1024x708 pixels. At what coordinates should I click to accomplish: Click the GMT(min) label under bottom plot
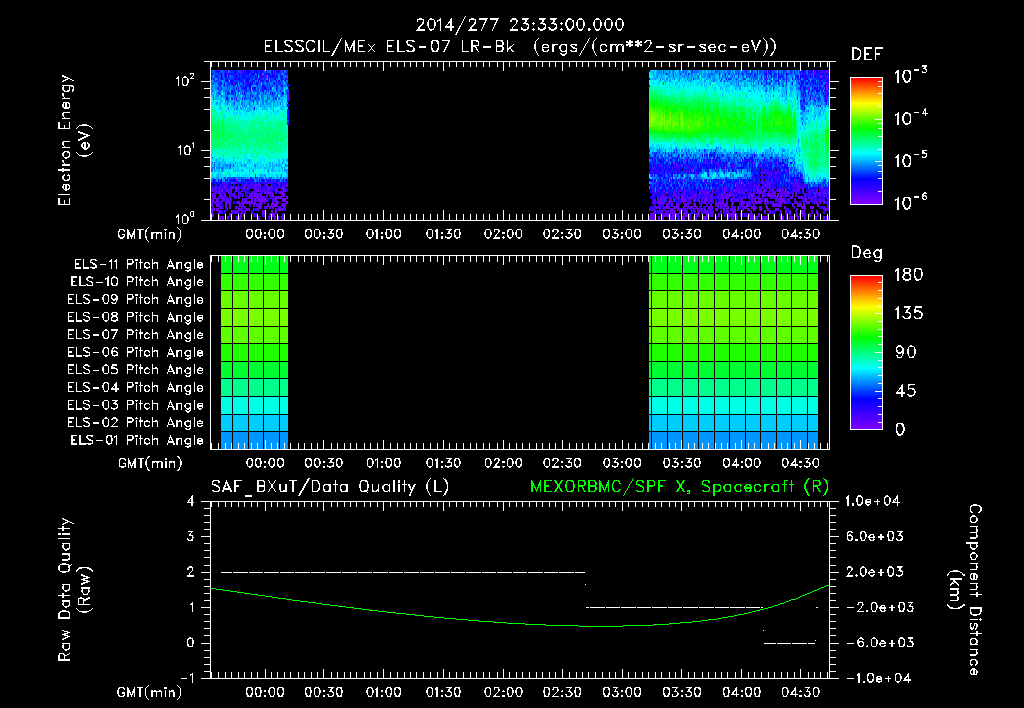[150, 692]
